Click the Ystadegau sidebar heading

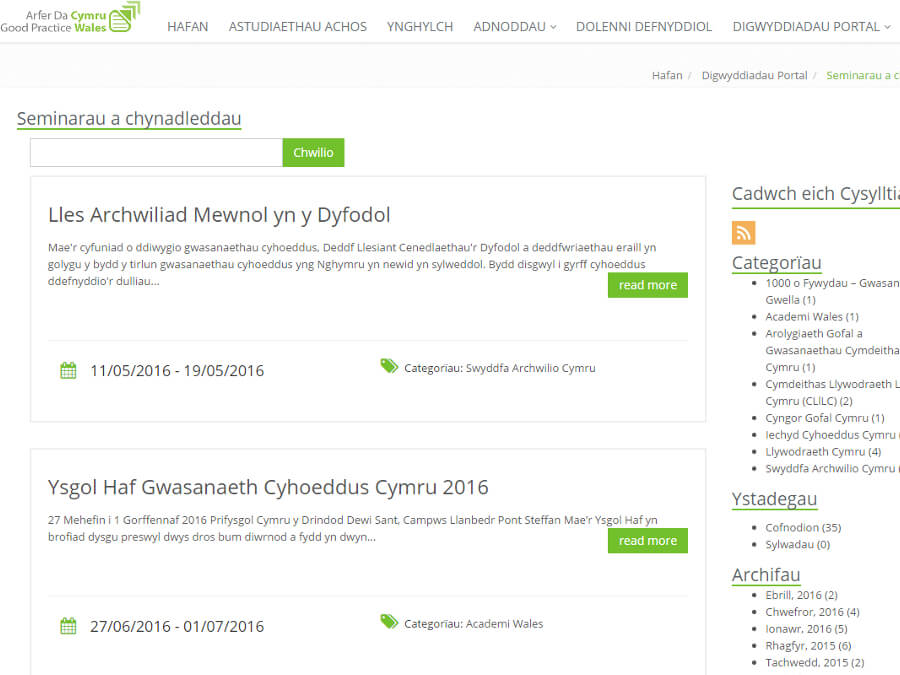pos(774,499)
